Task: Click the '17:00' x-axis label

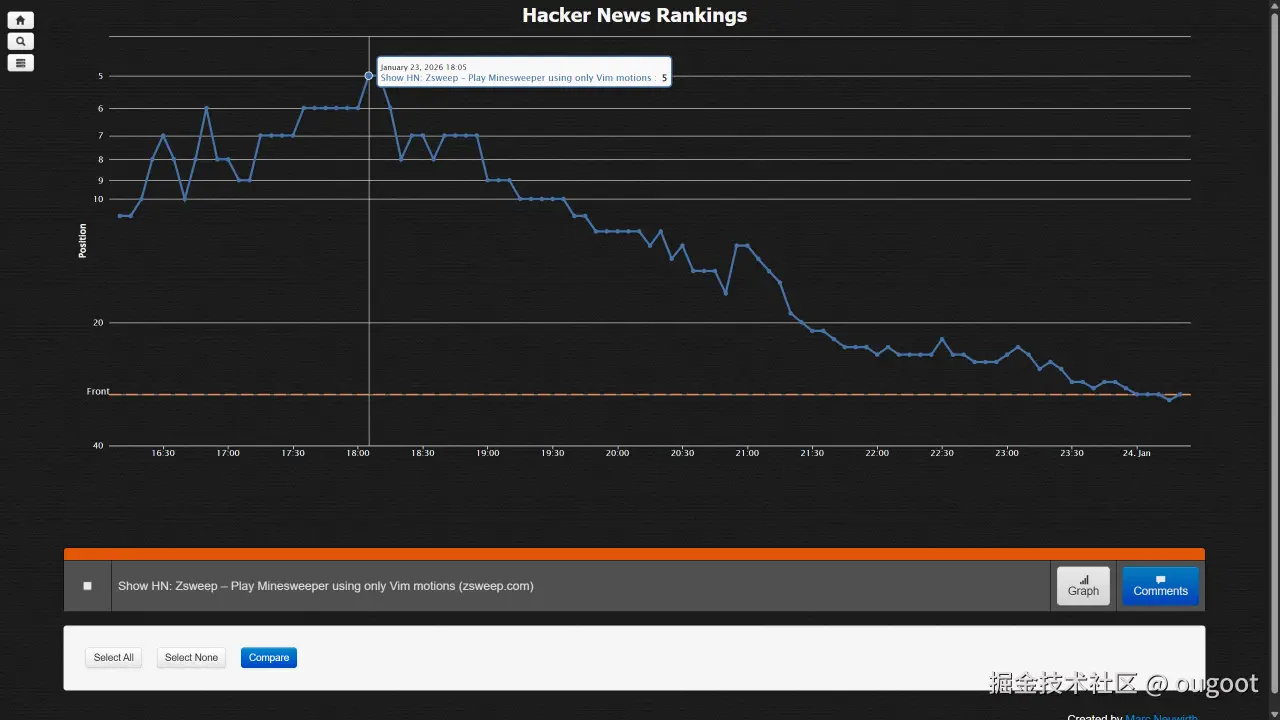Action: point(228,453)
